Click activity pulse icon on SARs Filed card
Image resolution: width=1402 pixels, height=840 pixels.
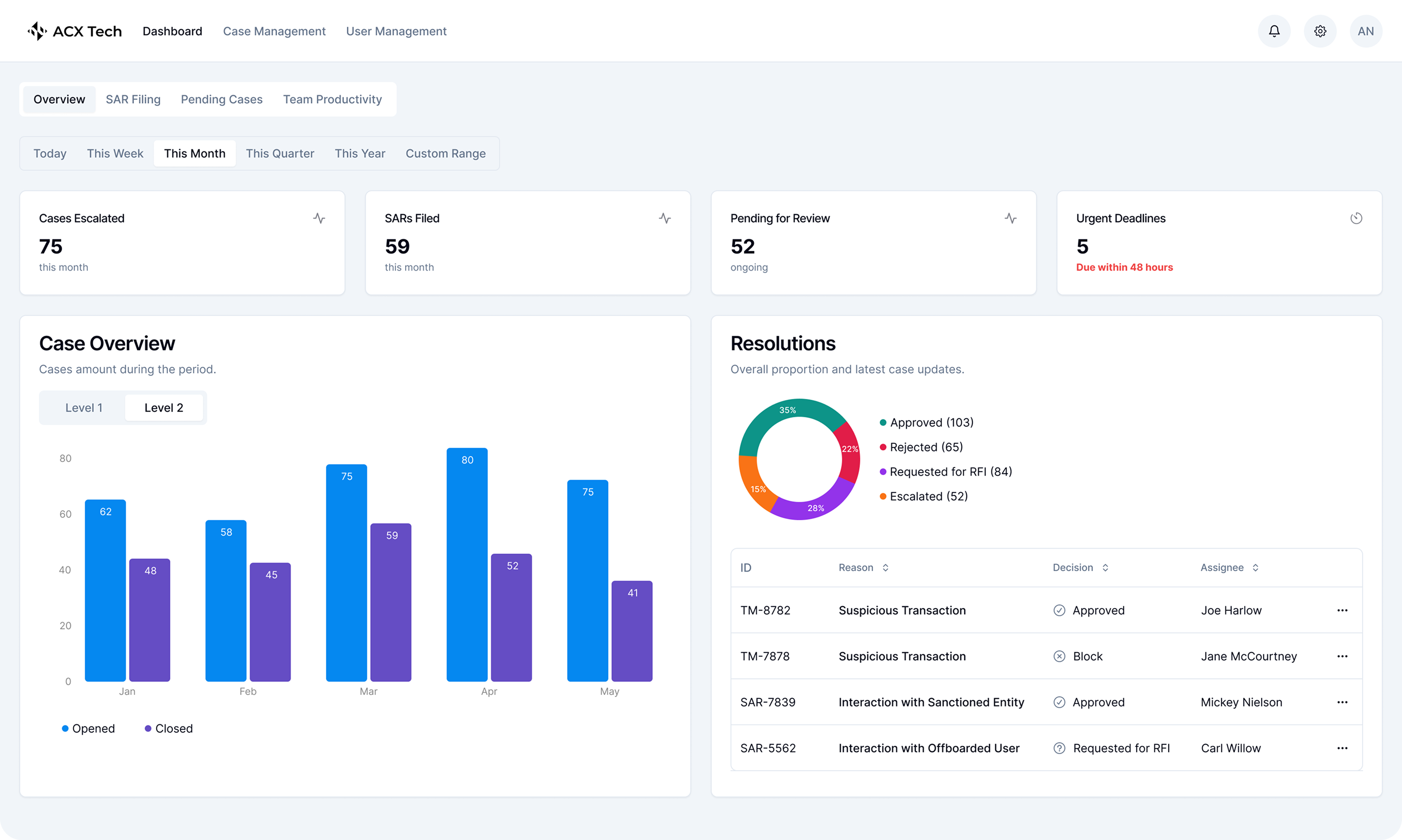664,218
